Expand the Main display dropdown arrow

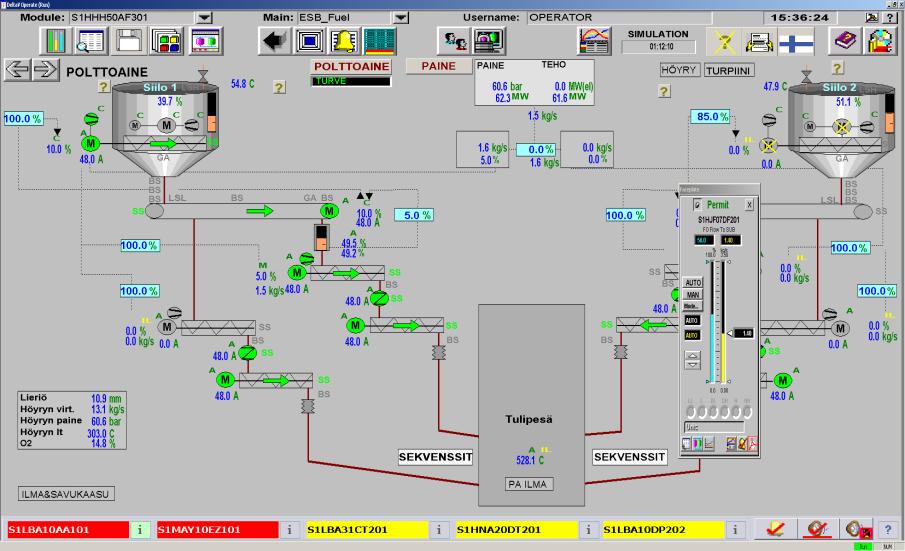coord(401,18)
